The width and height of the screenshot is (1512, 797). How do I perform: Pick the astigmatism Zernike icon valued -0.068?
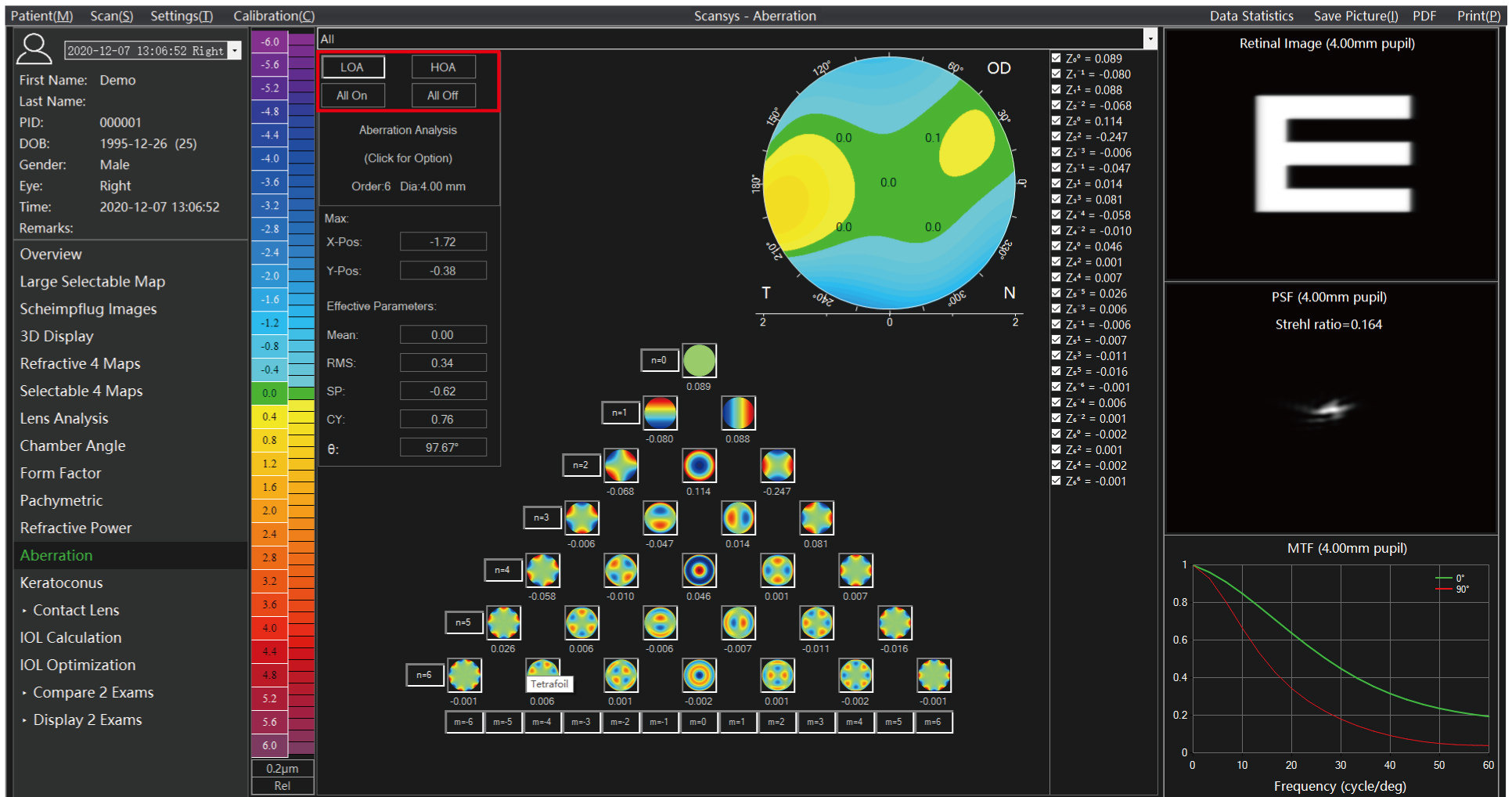coord(621,465)
